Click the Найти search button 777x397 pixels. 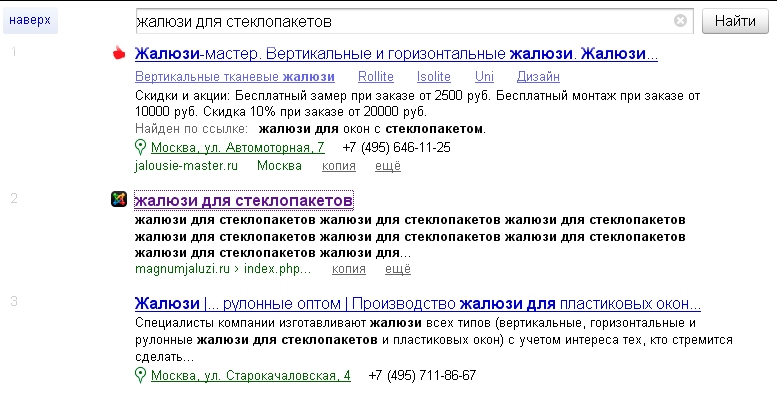click(x=735, y=21)
